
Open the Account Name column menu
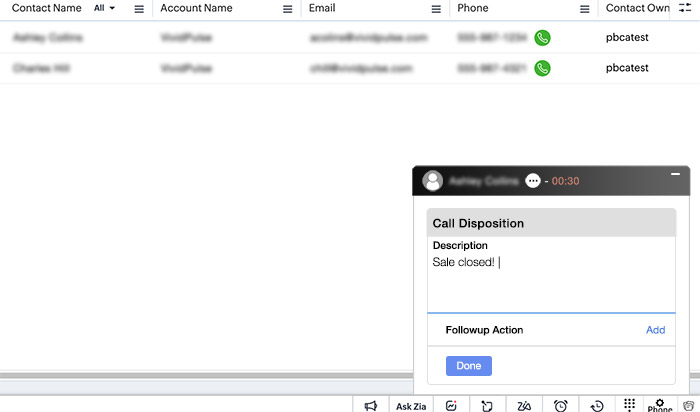pyautogui.click(x=288, y=9)
